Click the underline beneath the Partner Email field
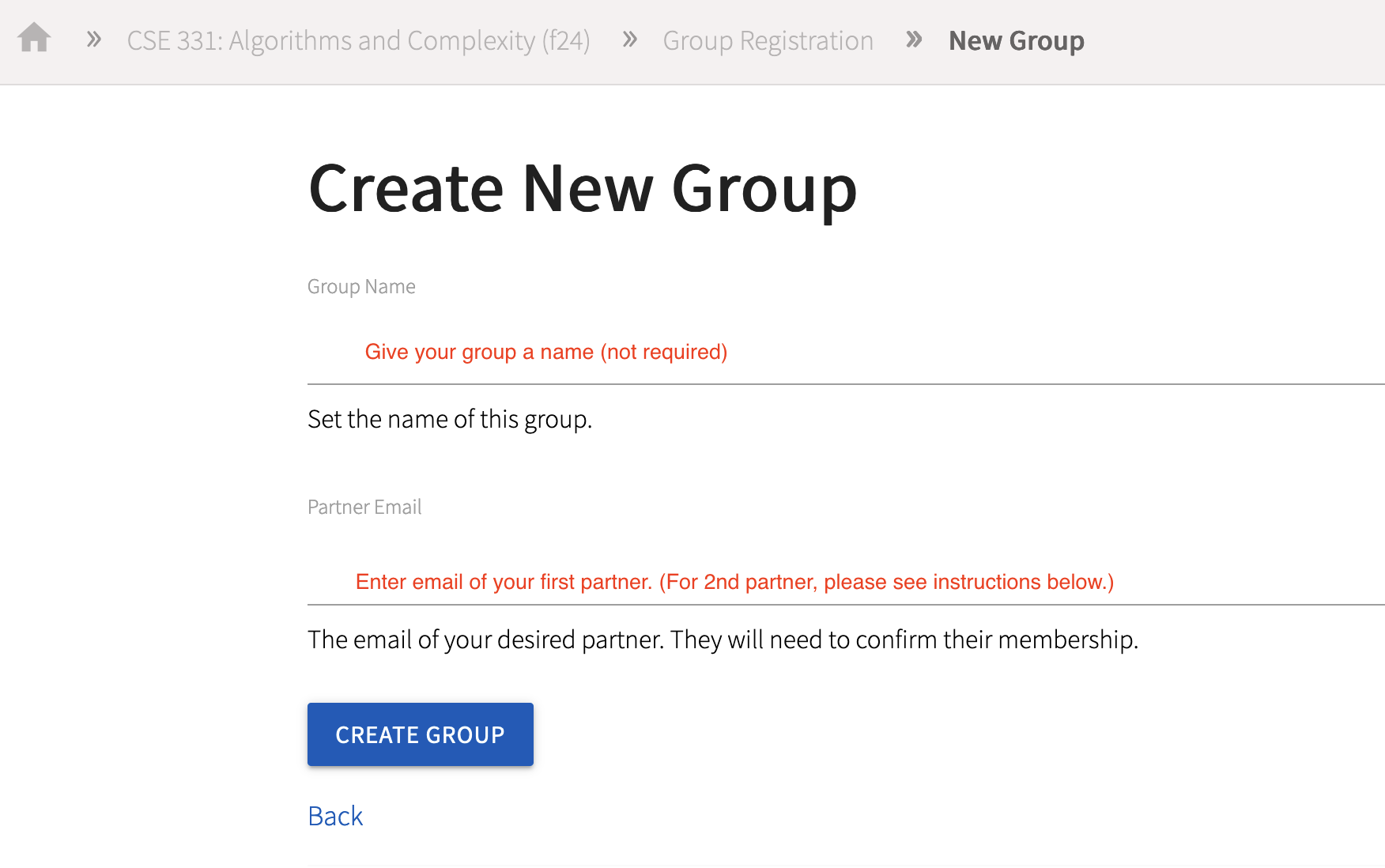 (x=846, y=605)
